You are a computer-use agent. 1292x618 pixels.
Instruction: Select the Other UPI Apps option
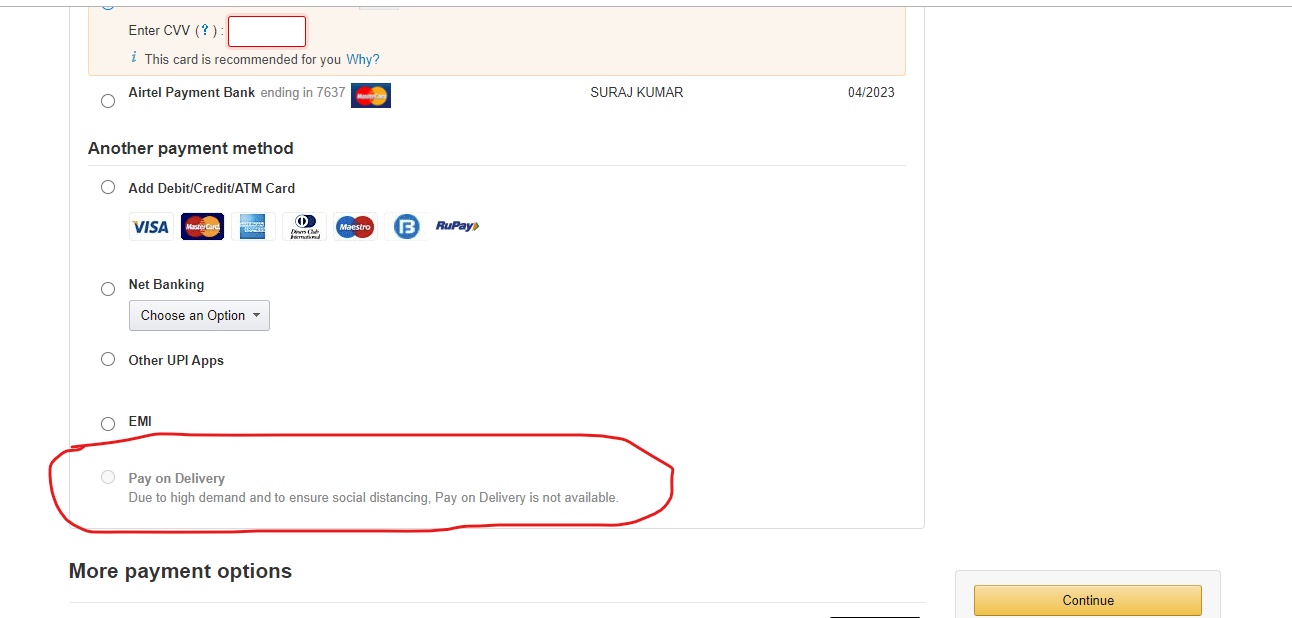(x=108, y=359)
